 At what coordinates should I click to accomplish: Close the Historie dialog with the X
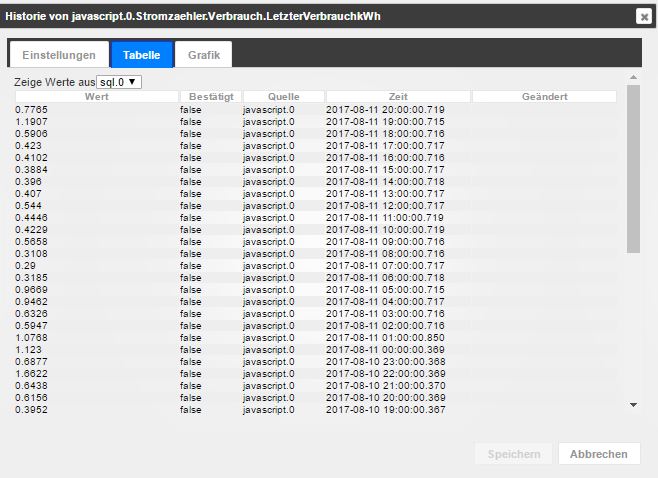coord(644,16)
